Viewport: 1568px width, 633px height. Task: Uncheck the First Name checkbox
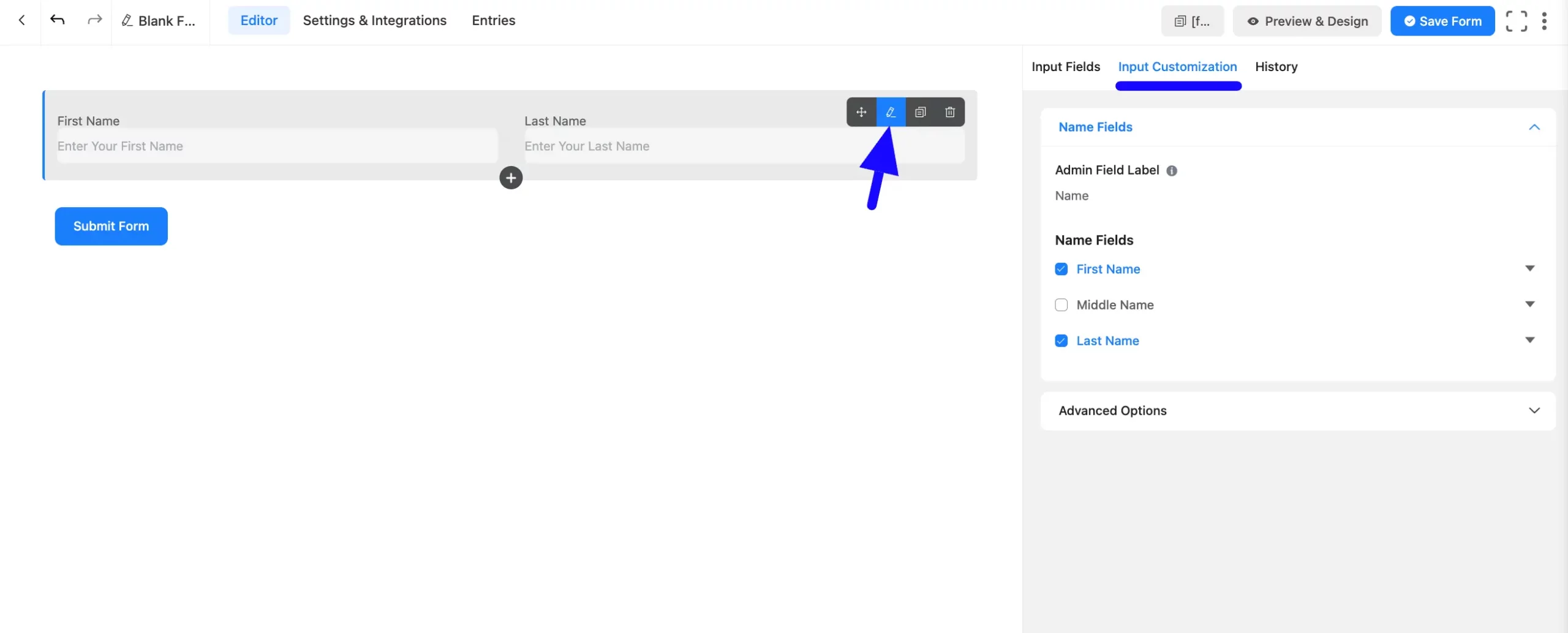1061,269
